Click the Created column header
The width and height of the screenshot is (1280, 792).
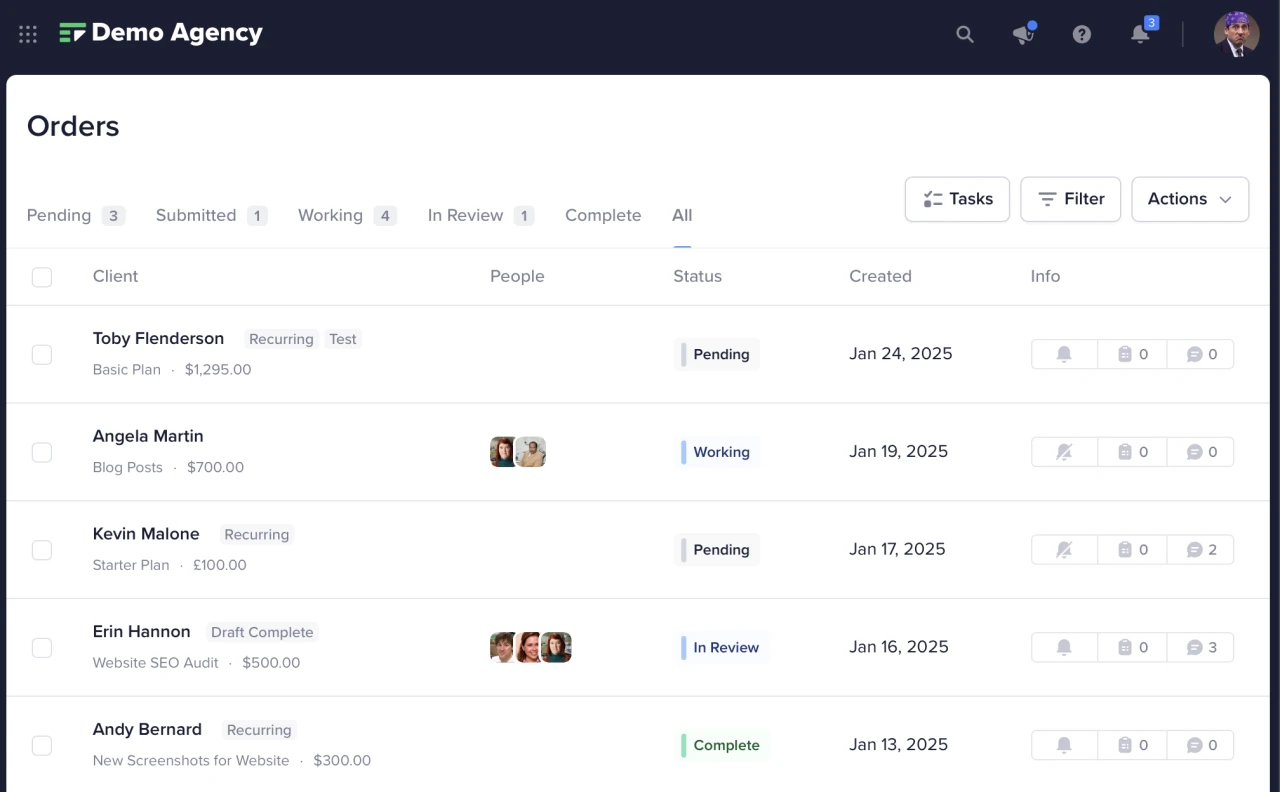[x=880, y=276]
